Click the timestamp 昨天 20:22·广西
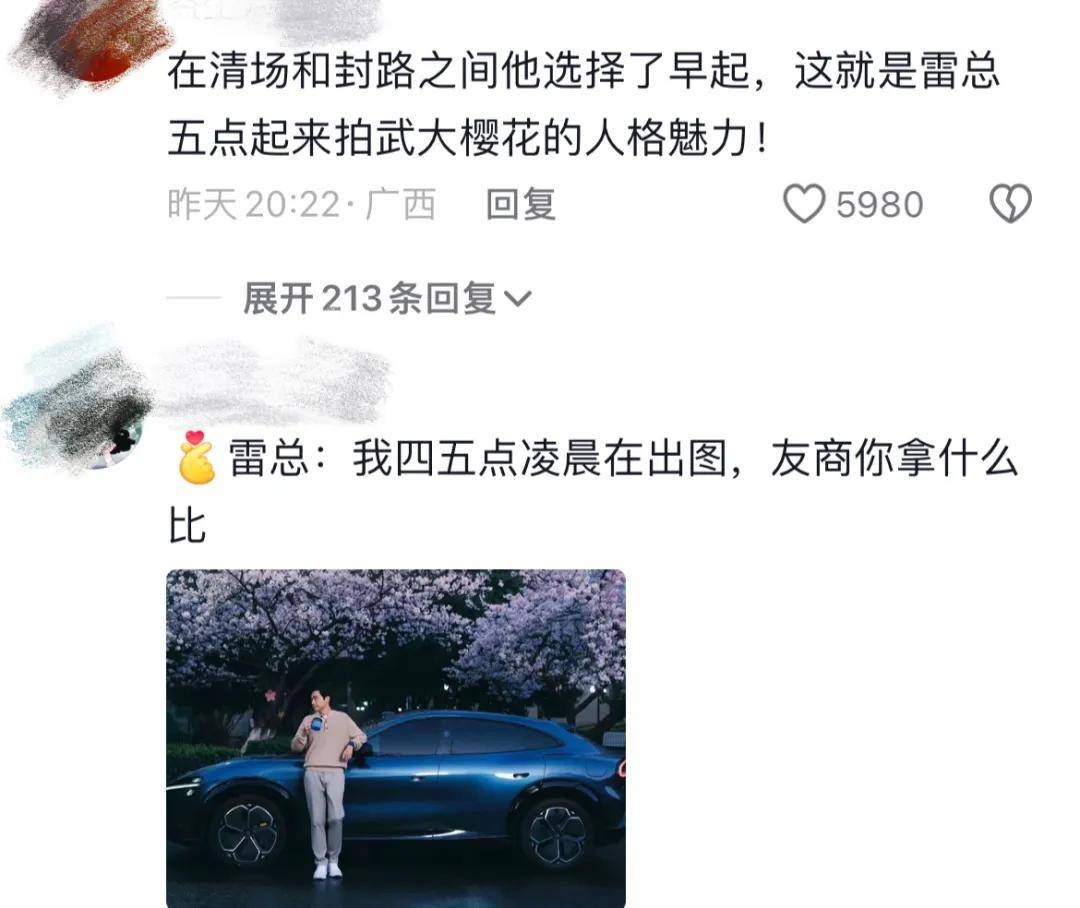1080x908 pixels. point(302,205)
